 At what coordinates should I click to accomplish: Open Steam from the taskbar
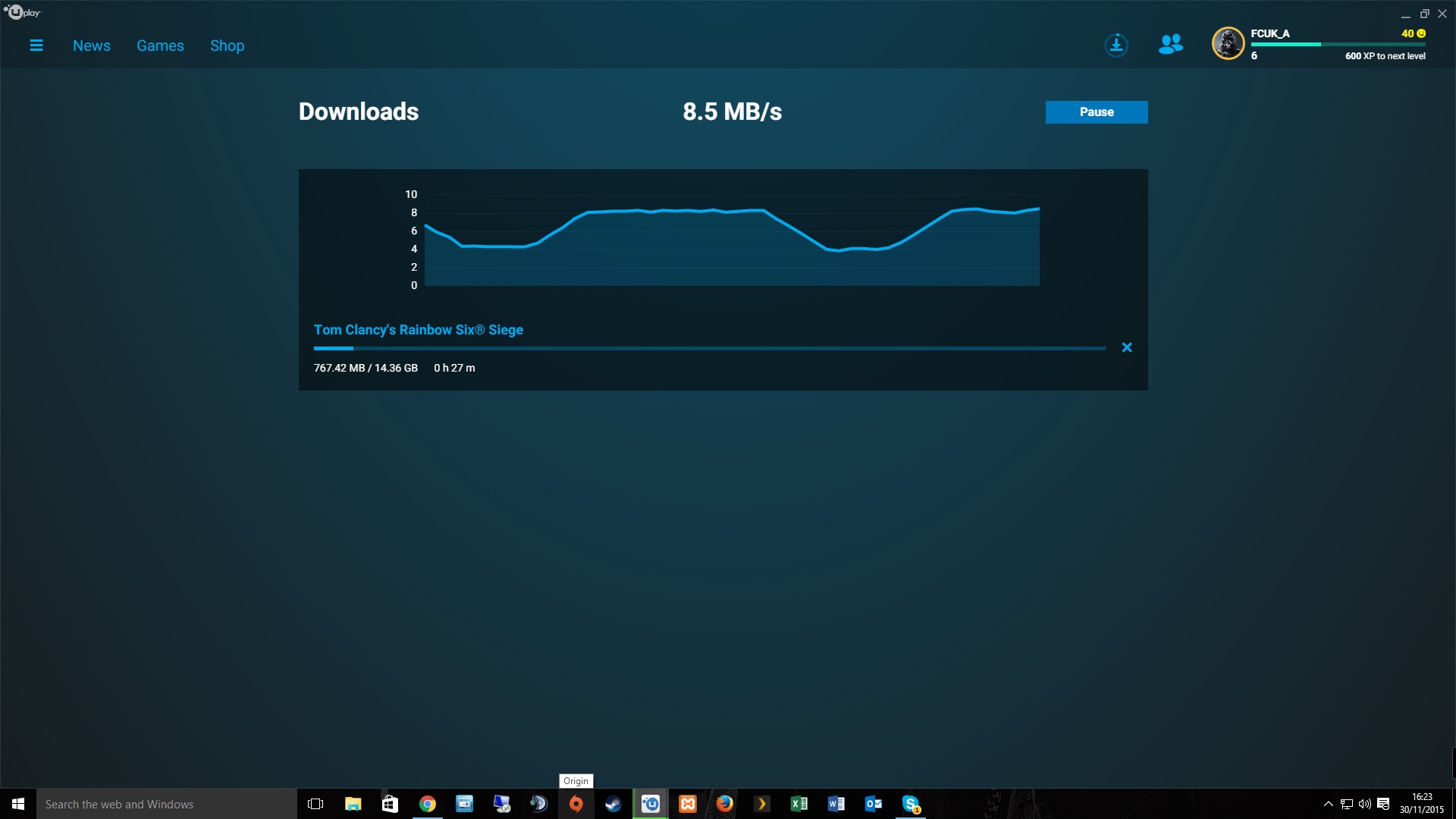(613, 804)
